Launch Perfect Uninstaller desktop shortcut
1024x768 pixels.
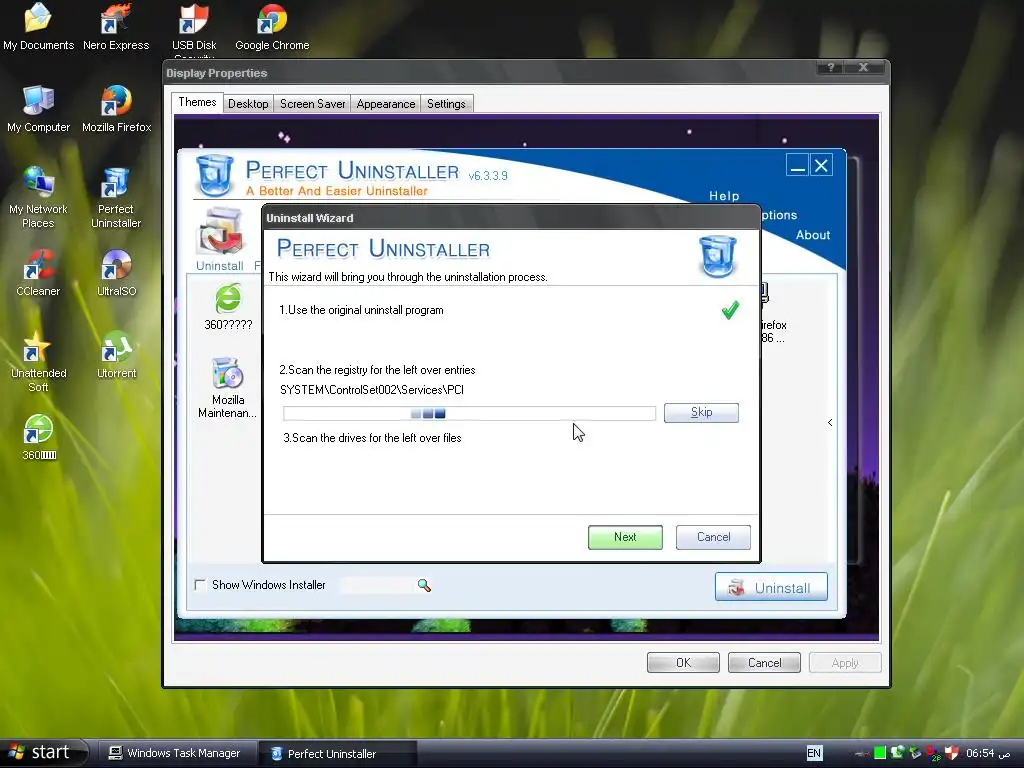point(116,197)
